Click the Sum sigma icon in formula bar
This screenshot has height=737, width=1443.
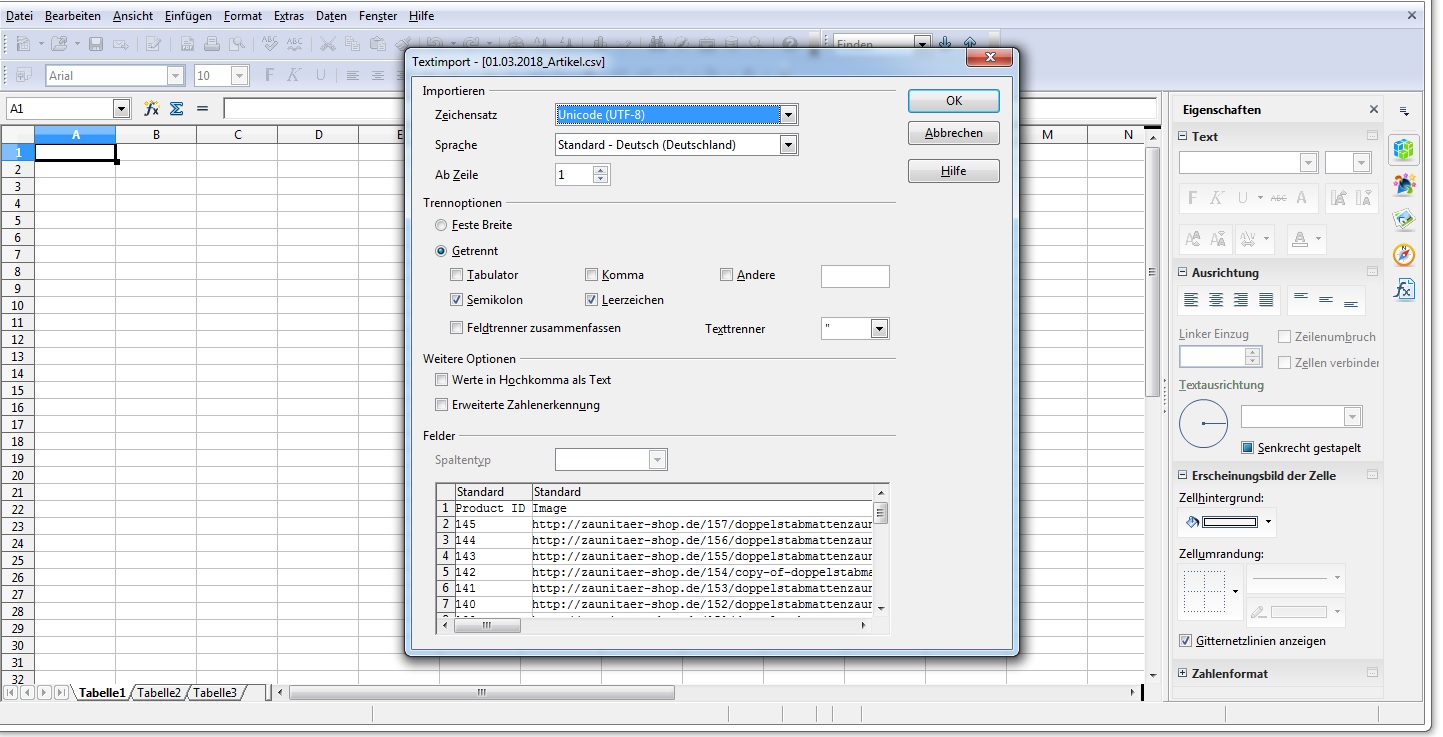[x=177, y=108]
